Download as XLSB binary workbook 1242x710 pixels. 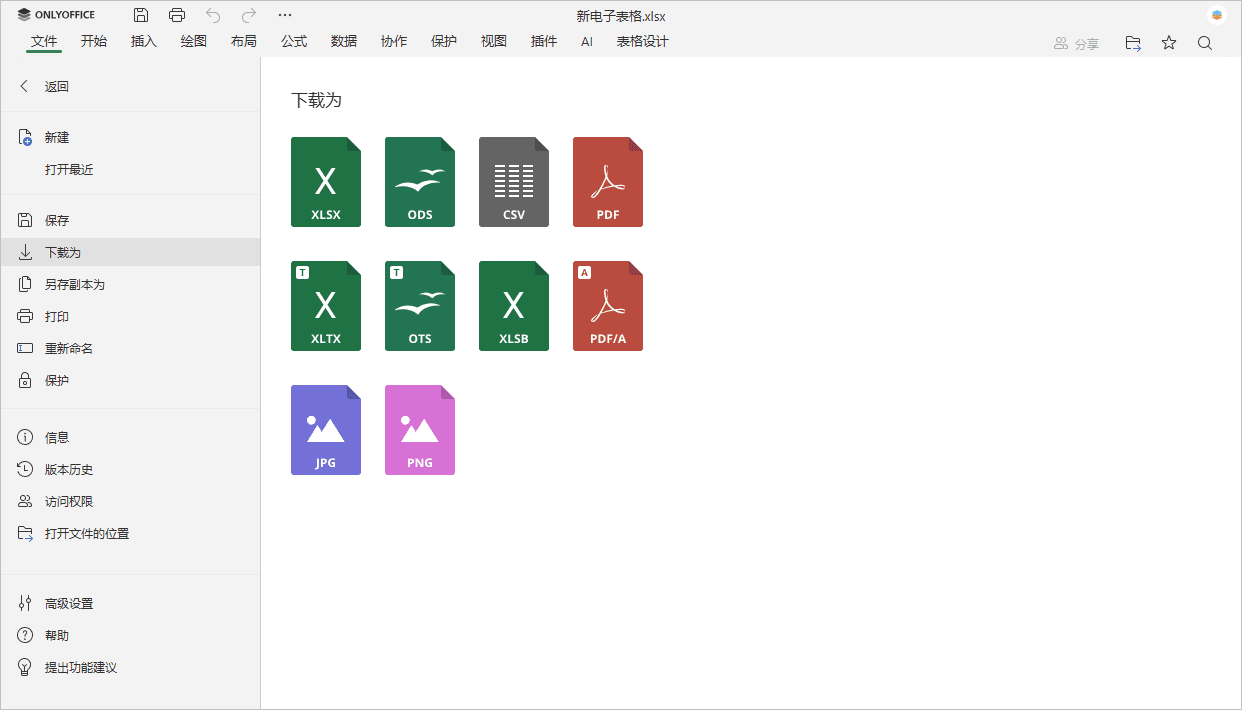tap(514, 306)
